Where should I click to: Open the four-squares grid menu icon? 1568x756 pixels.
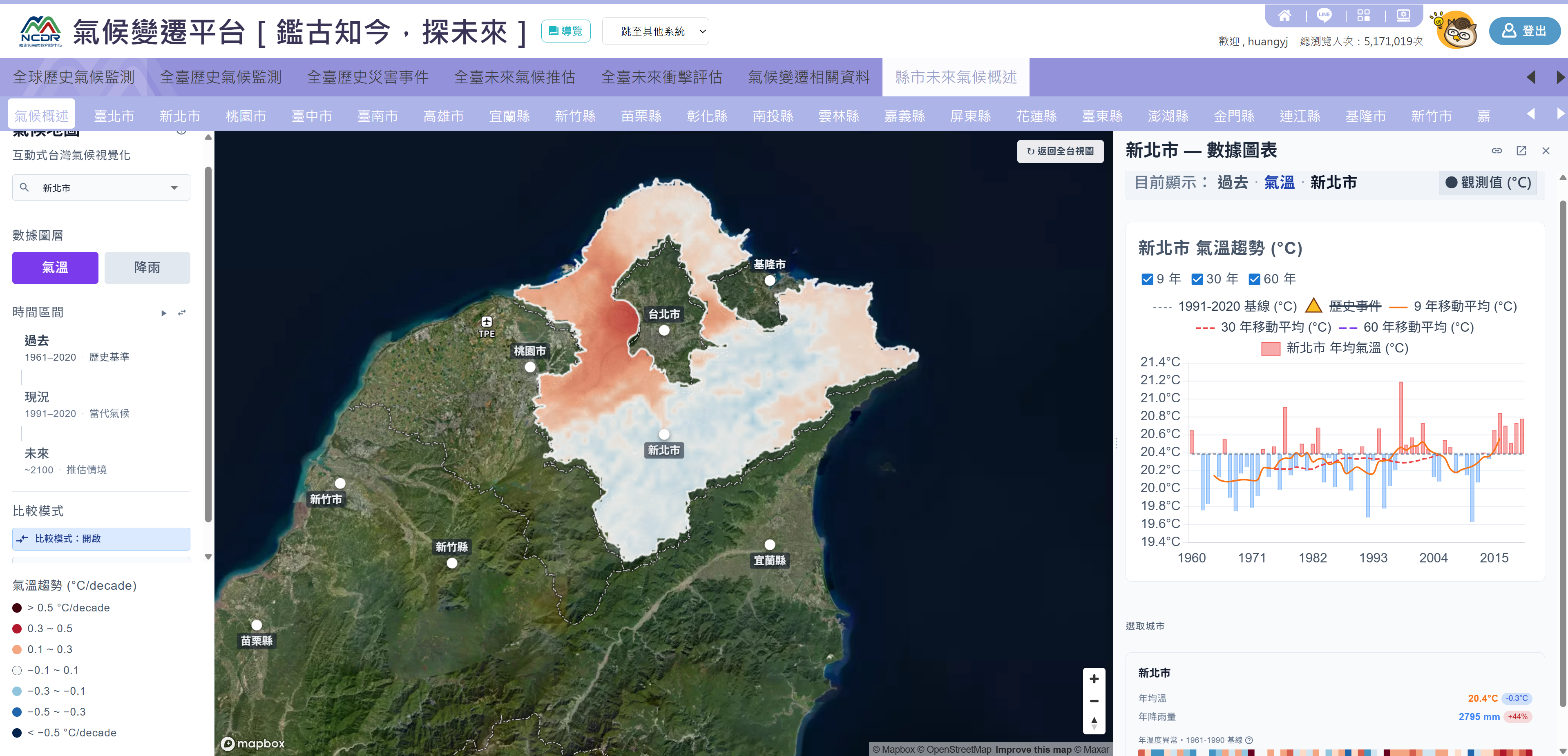1363,16
